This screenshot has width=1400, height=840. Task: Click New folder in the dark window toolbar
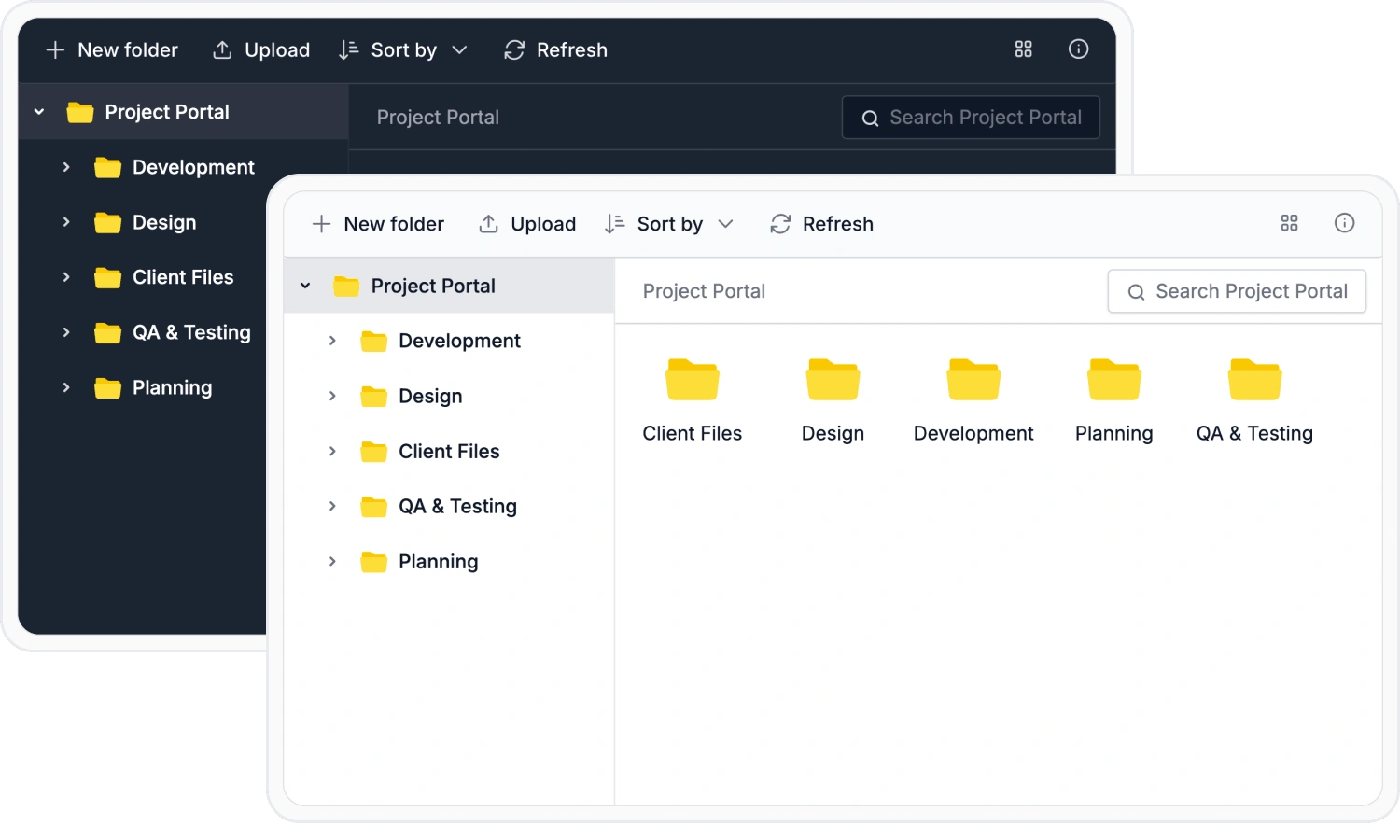coord(112,50)
